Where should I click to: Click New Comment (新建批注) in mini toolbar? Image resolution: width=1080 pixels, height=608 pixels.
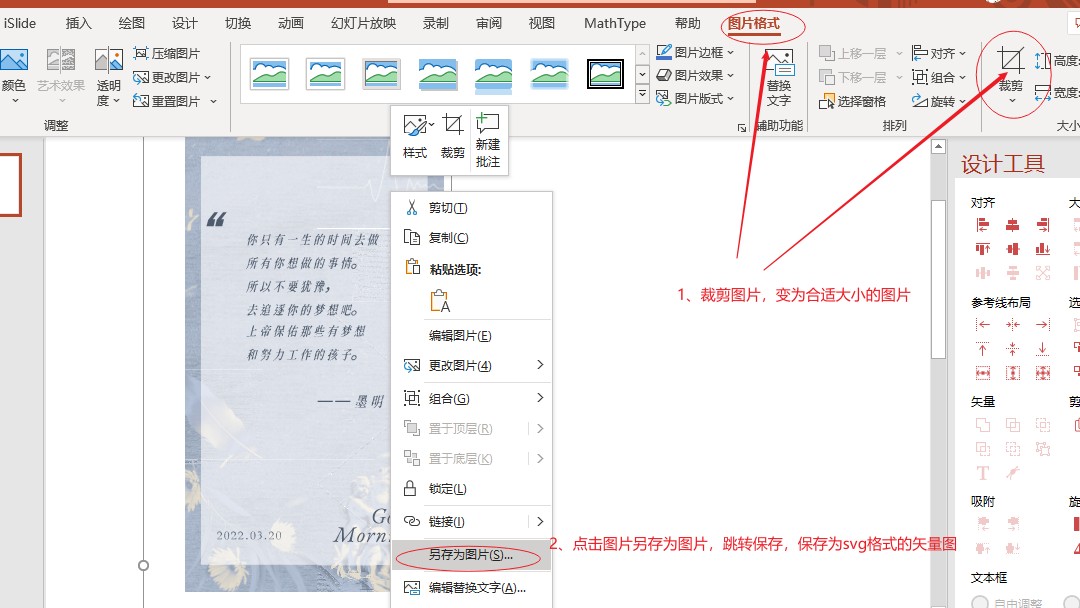(x=488, y=140)
